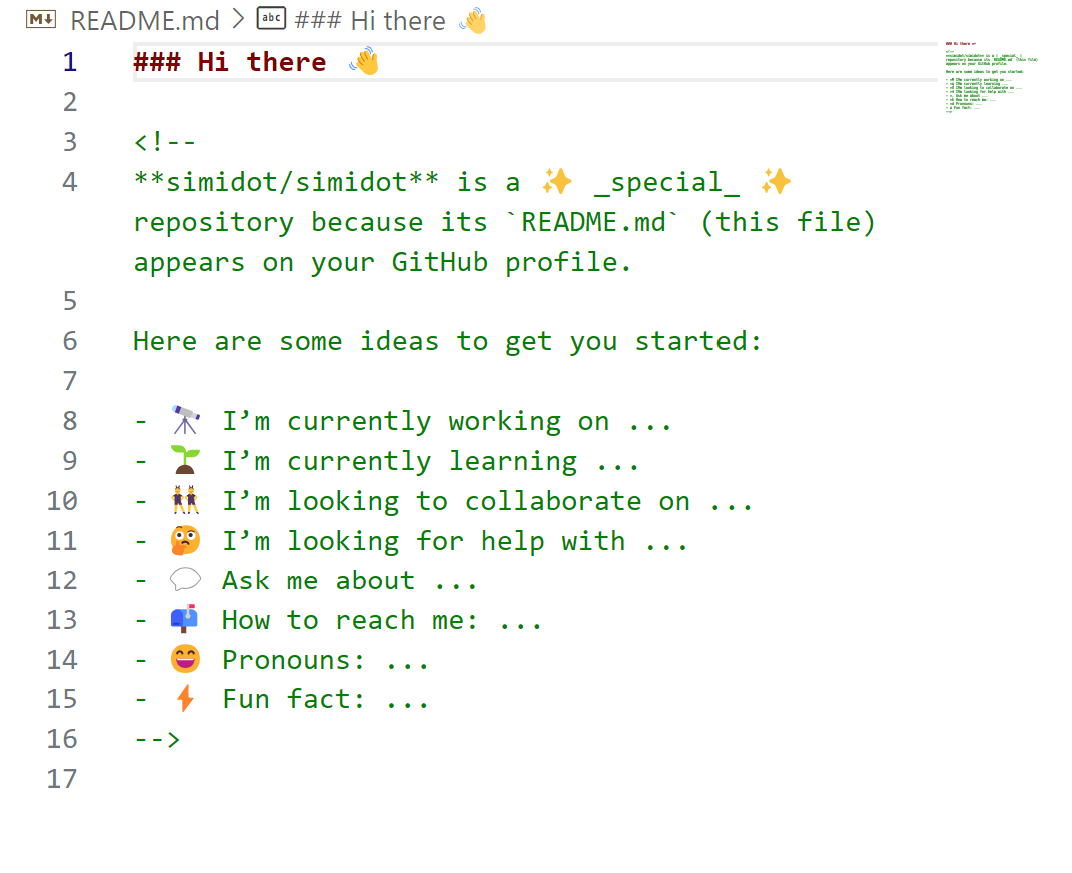Image resolution: width=1072 pixels, height=873 pixels.
Task: Click the telescope emoji on line 8
Action: (x=184, y=420)
